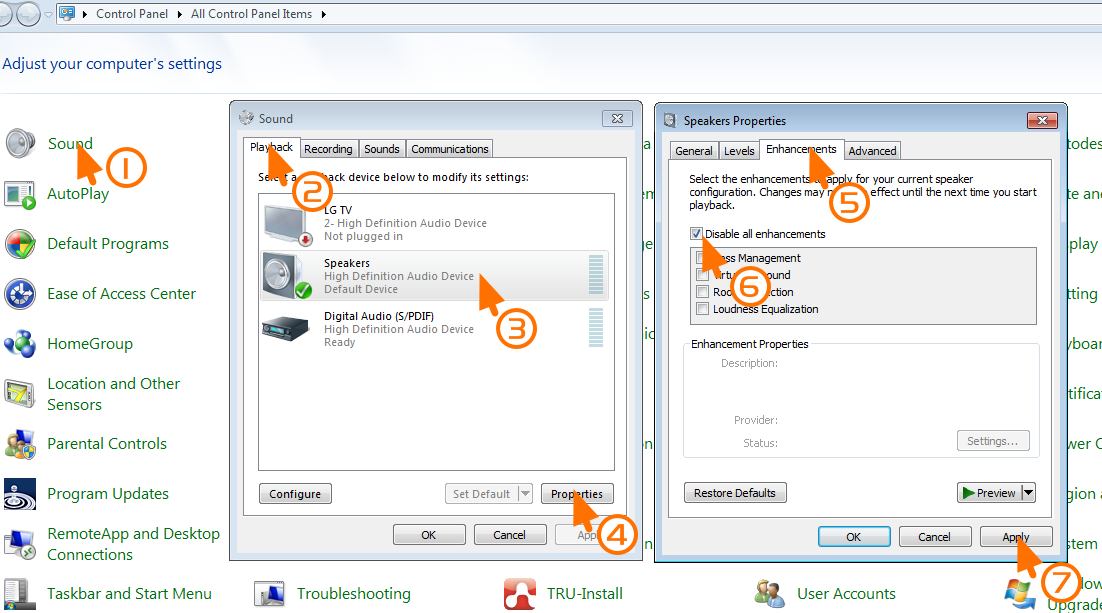Click Cancel in the Sound dialog
This screenshot has width=1102, height=613.
[510, 535]
